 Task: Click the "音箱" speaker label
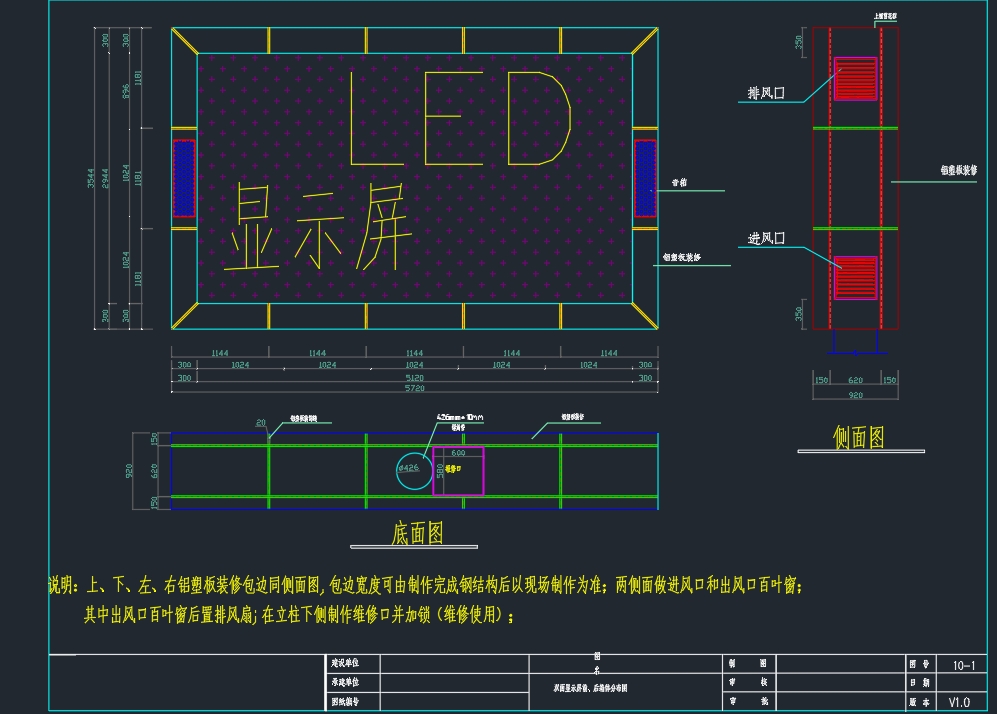pos(679,182)
